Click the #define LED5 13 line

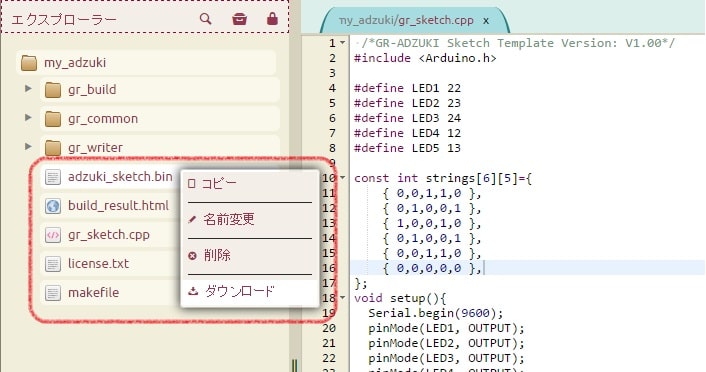[407, 148]
